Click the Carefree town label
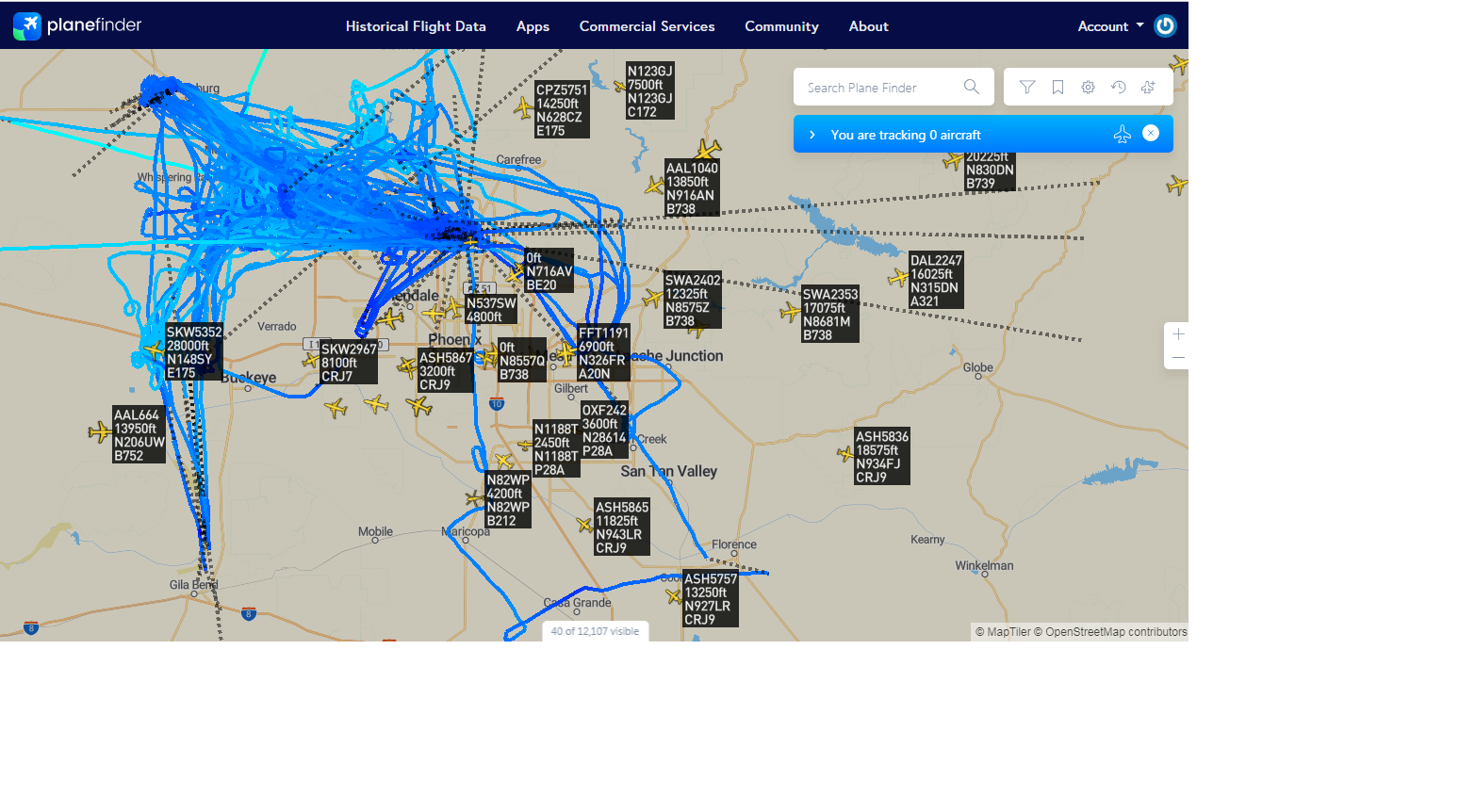This screenshot has height=812, width=1459. tap(518, 160)
